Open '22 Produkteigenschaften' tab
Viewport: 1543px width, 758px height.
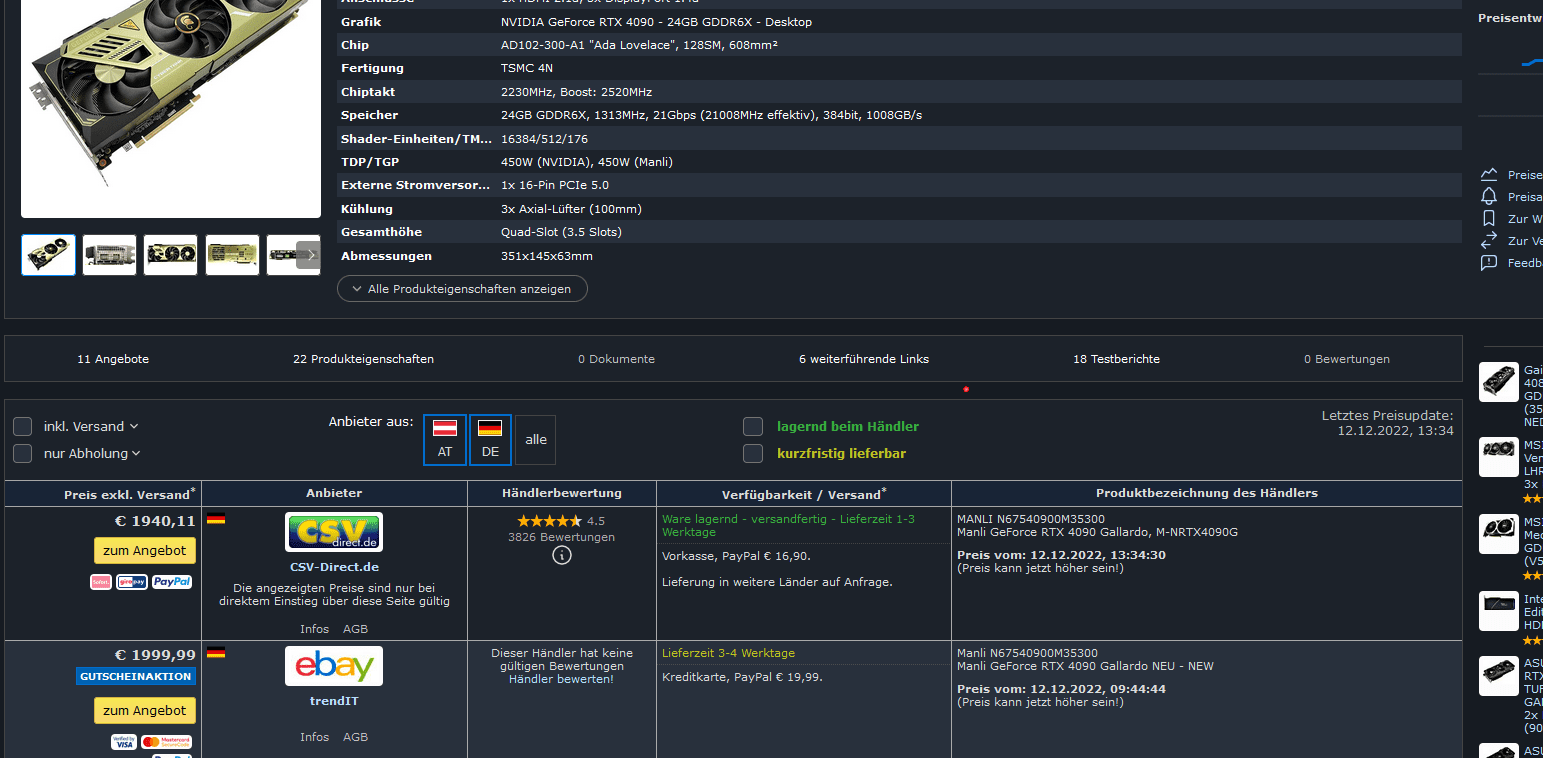363,359
